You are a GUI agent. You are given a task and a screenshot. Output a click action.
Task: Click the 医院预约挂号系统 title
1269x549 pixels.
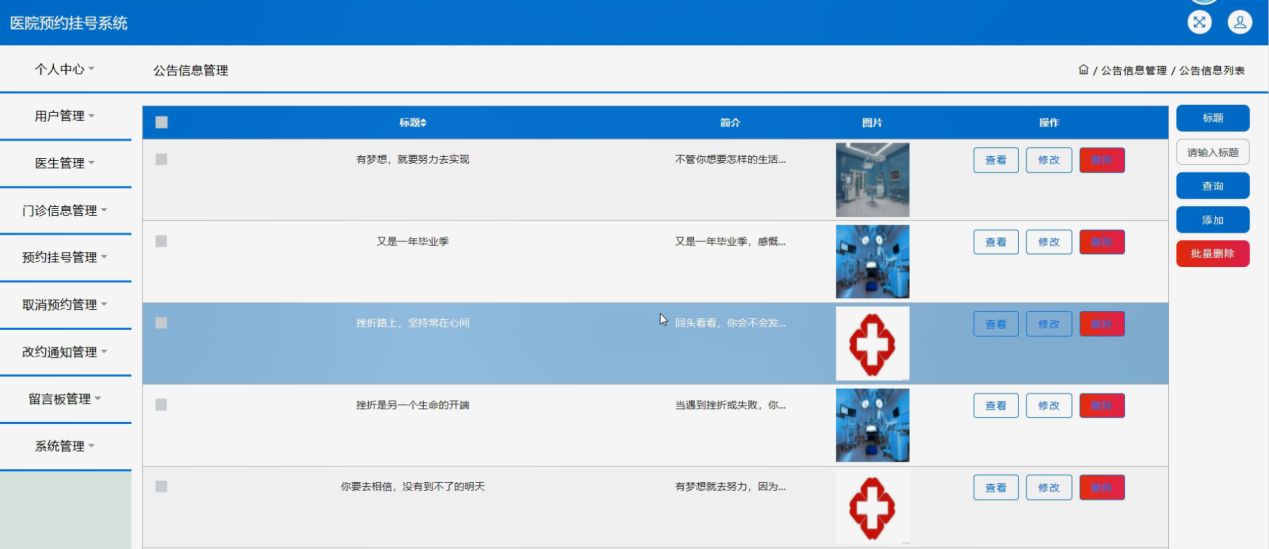(69, 23)
